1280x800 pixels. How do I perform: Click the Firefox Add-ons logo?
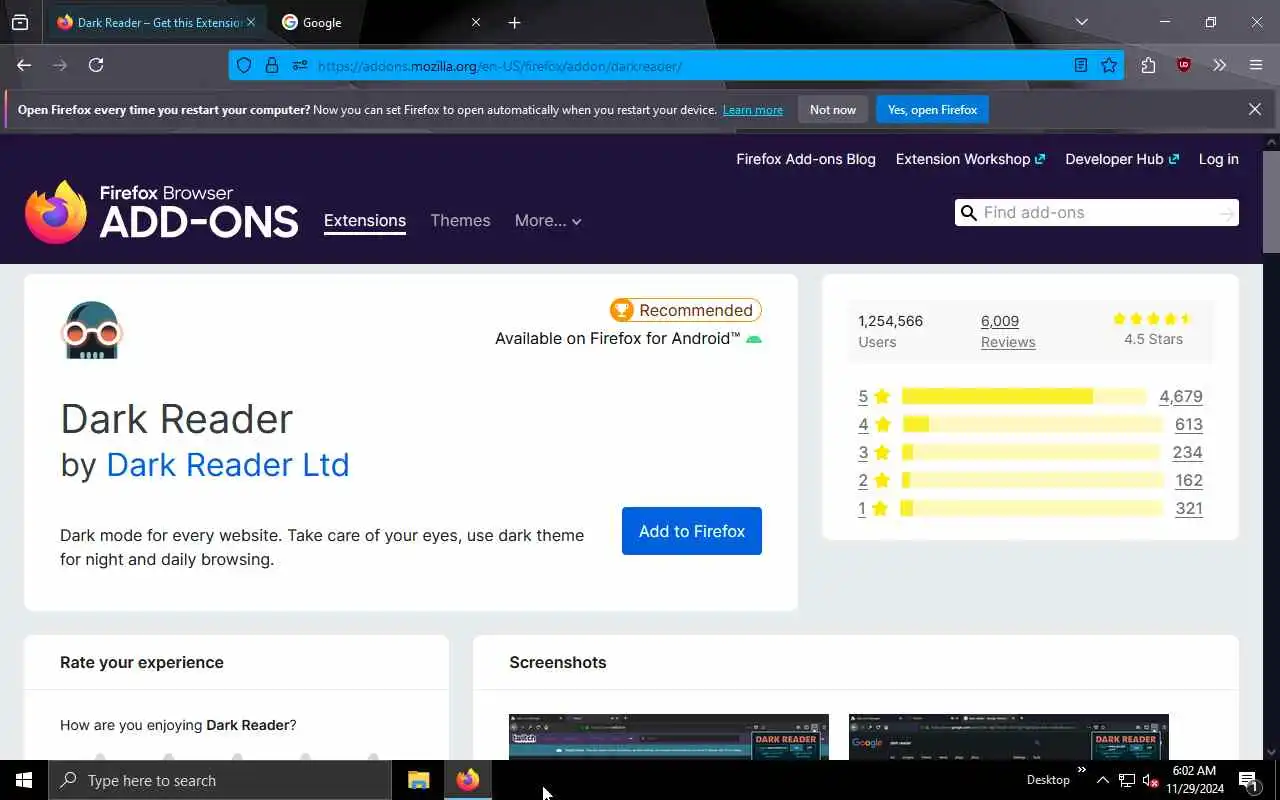coord(161,212)
